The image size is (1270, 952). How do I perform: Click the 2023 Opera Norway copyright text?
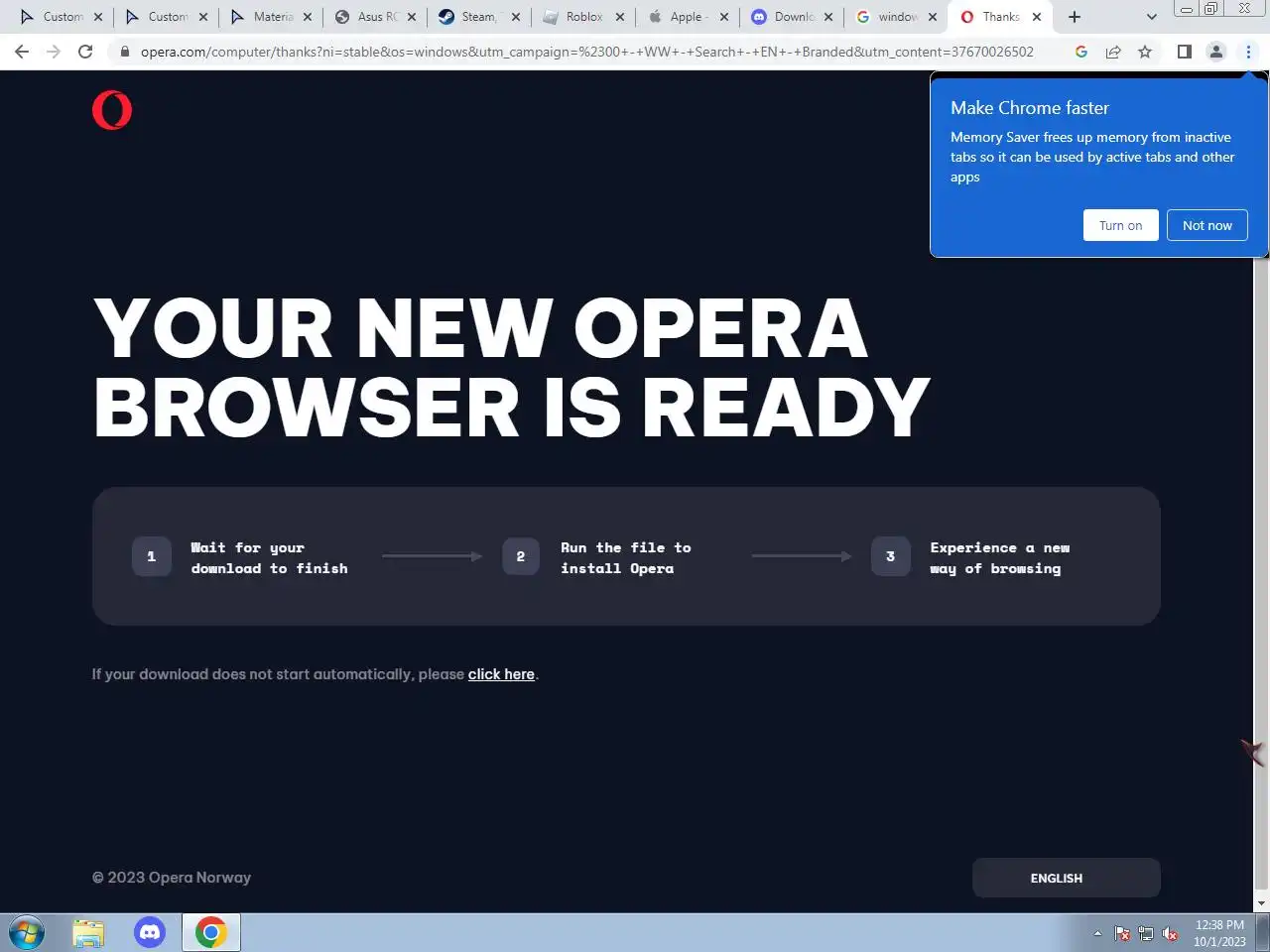[172, 878]
